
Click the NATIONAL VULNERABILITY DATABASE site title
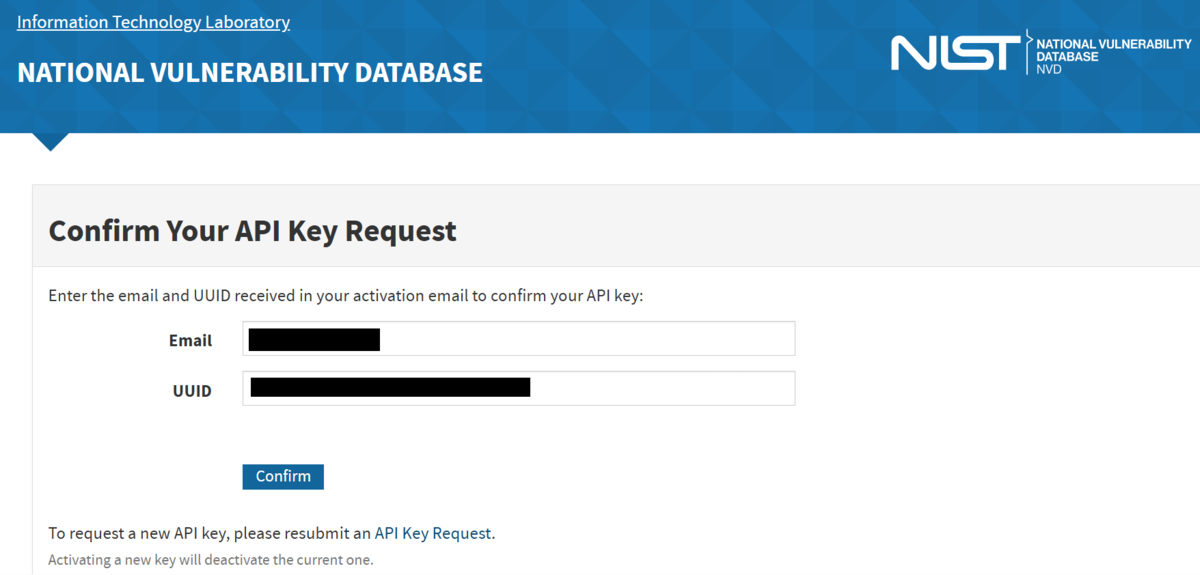click(x=250, y=73)
